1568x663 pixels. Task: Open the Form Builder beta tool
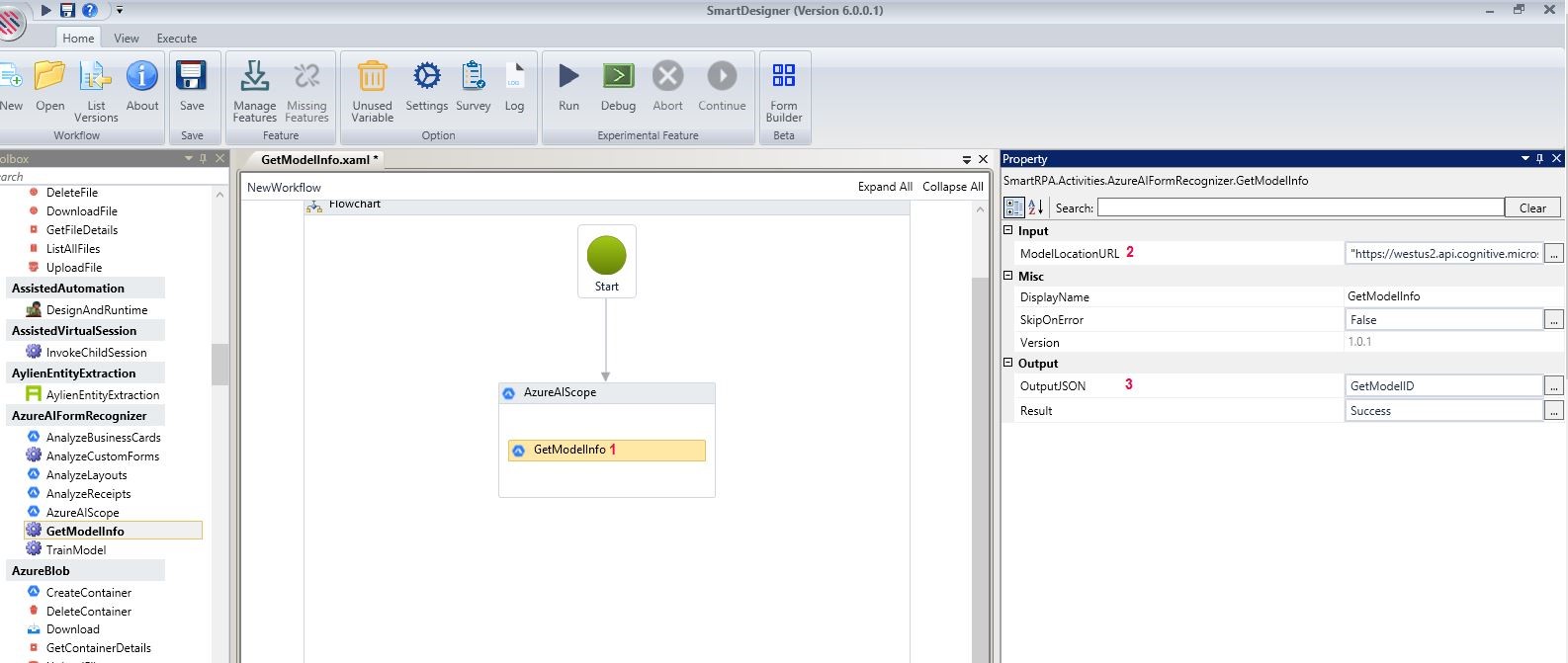pyautogui.click(x=783, y=77)
